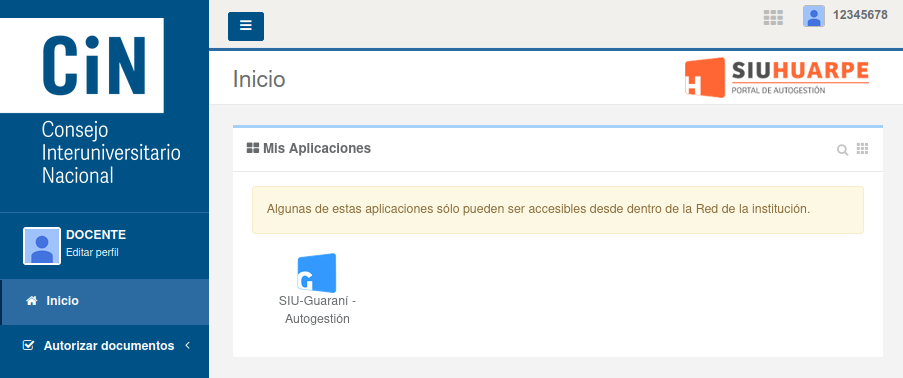Image resolution: width=903 pixels, height=378 pixels.
Task: Click the Consejo Interuniversitario Nacional text
Action: click(111, 153)
